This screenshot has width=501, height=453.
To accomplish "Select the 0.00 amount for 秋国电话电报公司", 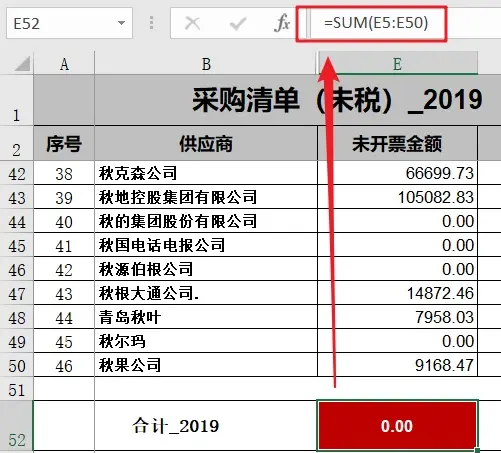I will (398, 245).
